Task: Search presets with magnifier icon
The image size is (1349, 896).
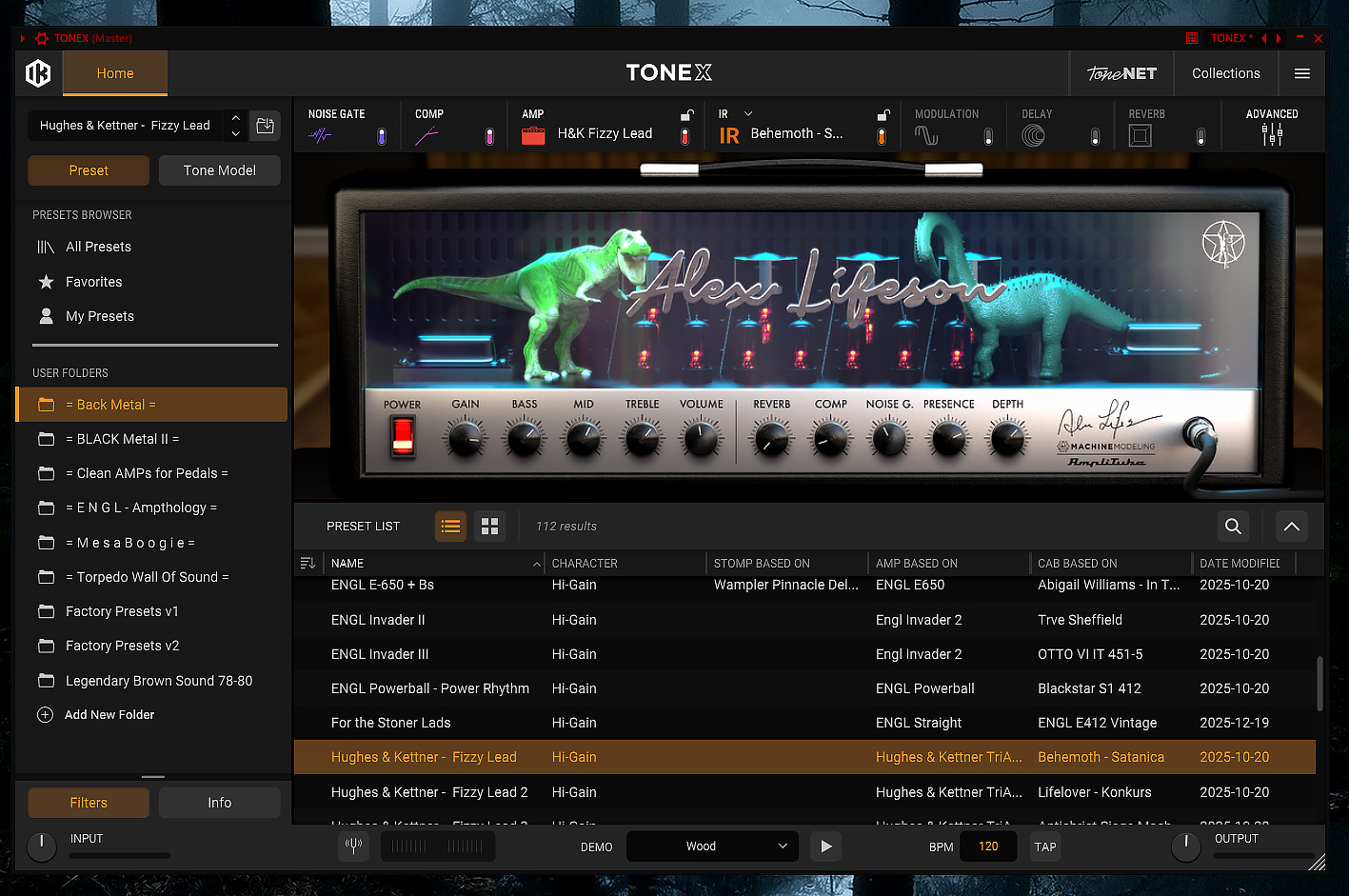Action: coord(1233,526)
